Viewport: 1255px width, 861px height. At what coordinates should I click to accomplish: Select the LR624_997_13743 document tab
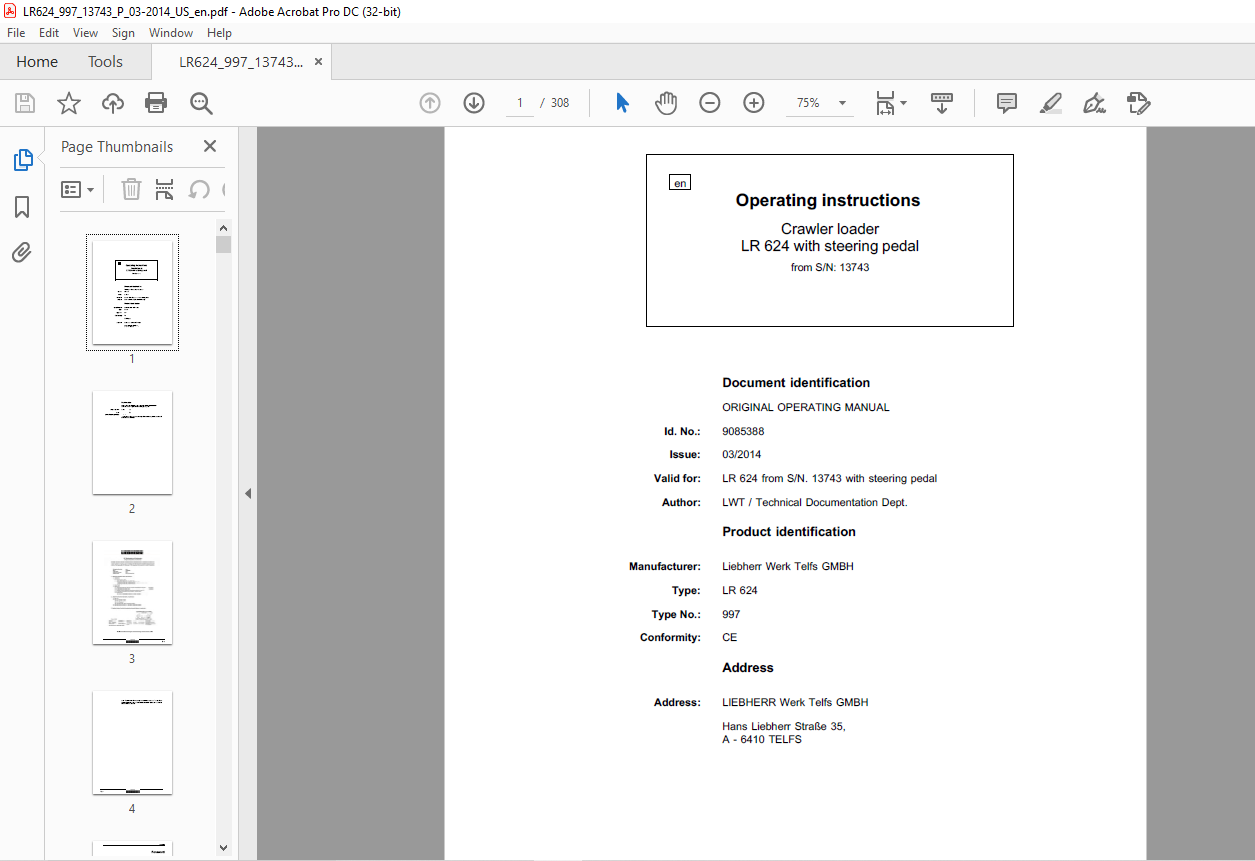pos(241,62)
